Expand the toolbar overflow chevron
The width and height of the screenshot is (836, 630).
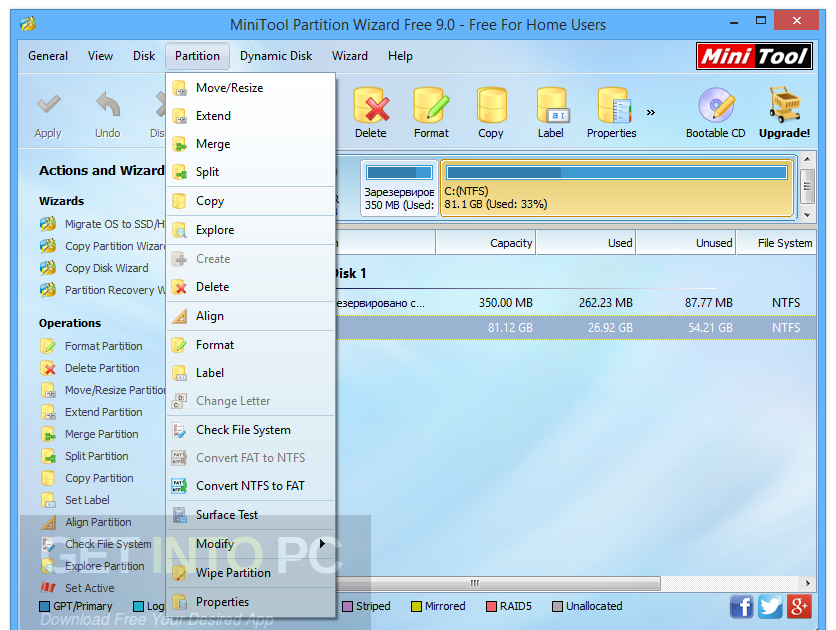pos(651,112)
